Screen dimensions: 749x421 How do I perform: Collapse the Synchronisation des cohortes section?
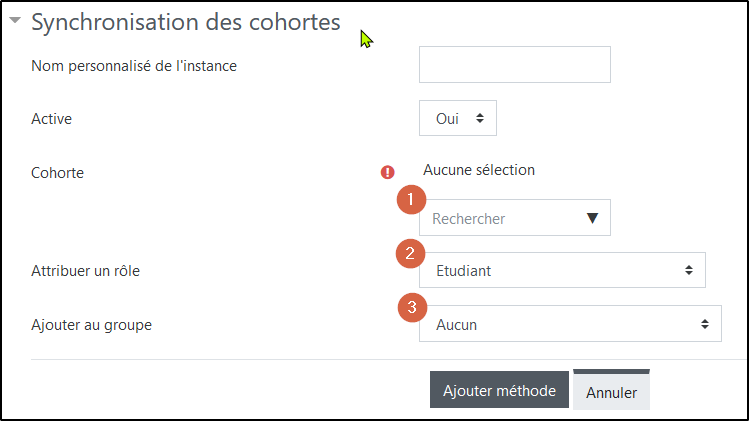coord(15,23)
